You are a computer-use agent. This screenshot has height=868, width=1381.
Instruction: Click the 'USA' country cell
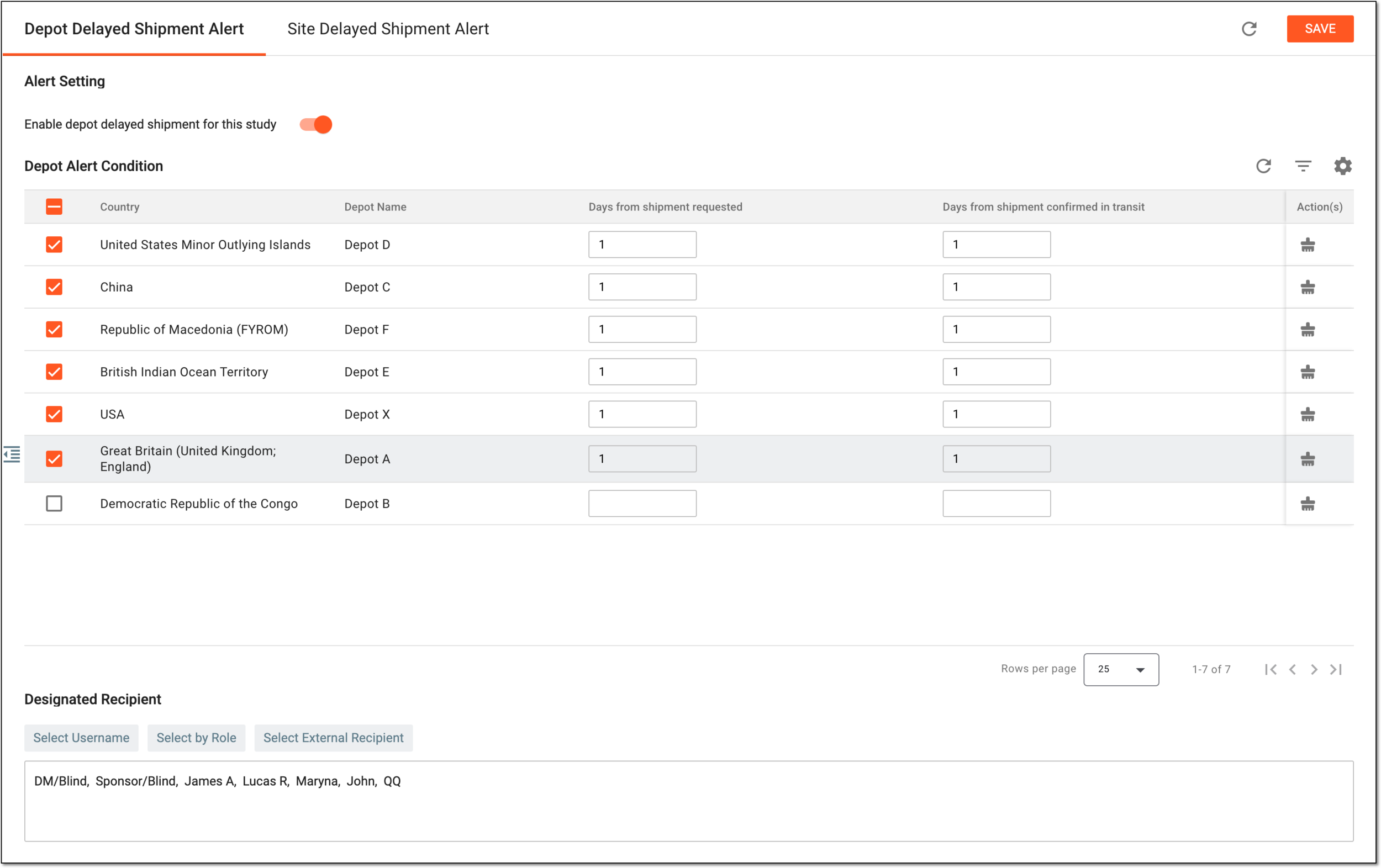point(112,415)
